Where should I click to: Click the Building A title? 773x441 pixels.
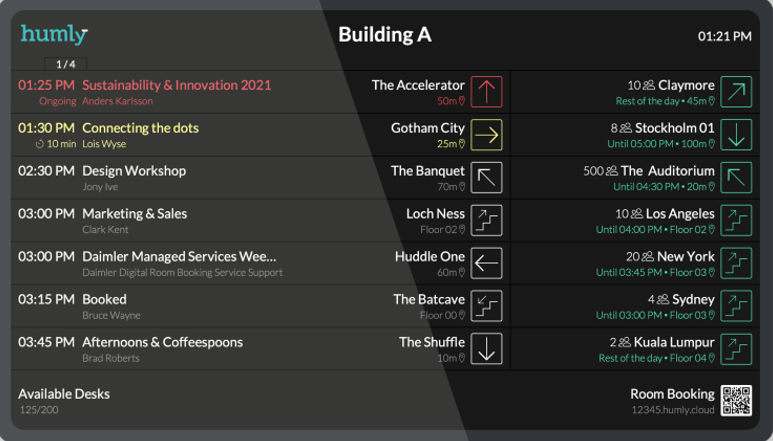tap(385, 35)
